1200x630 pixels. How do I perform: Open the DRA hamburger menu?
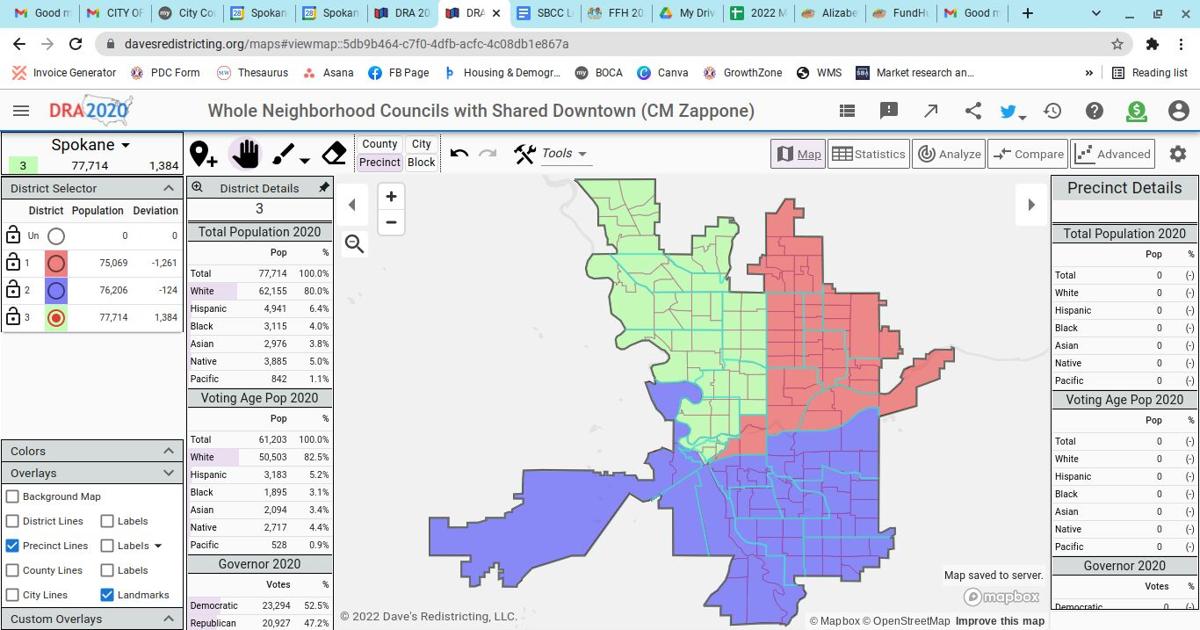tap(20, 111)
